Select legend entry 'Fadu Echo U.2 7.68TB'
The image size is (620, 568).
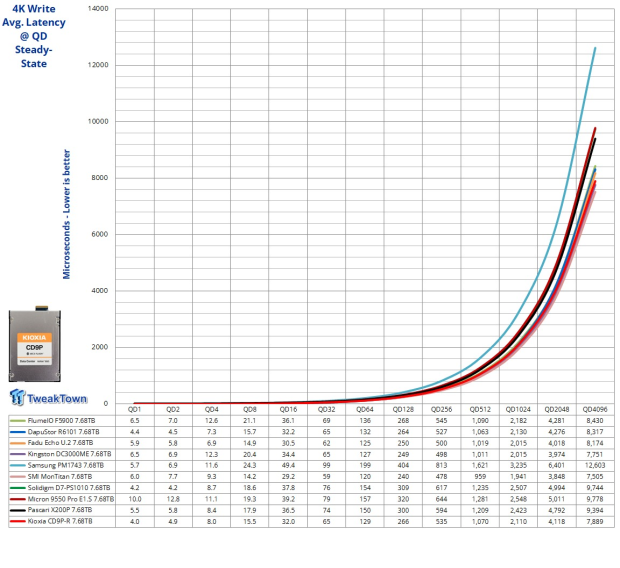[60, 443]
